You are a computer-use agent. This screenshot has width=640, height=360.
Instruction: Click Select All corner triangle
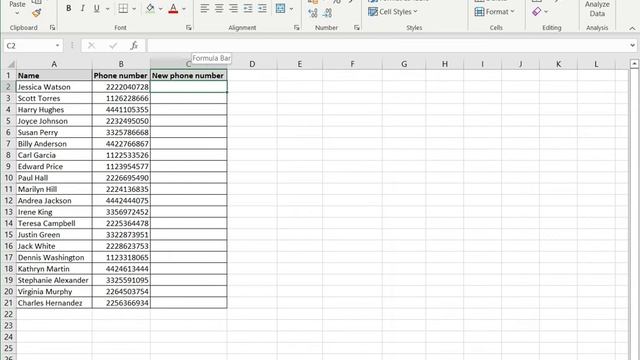pos(11,64)
